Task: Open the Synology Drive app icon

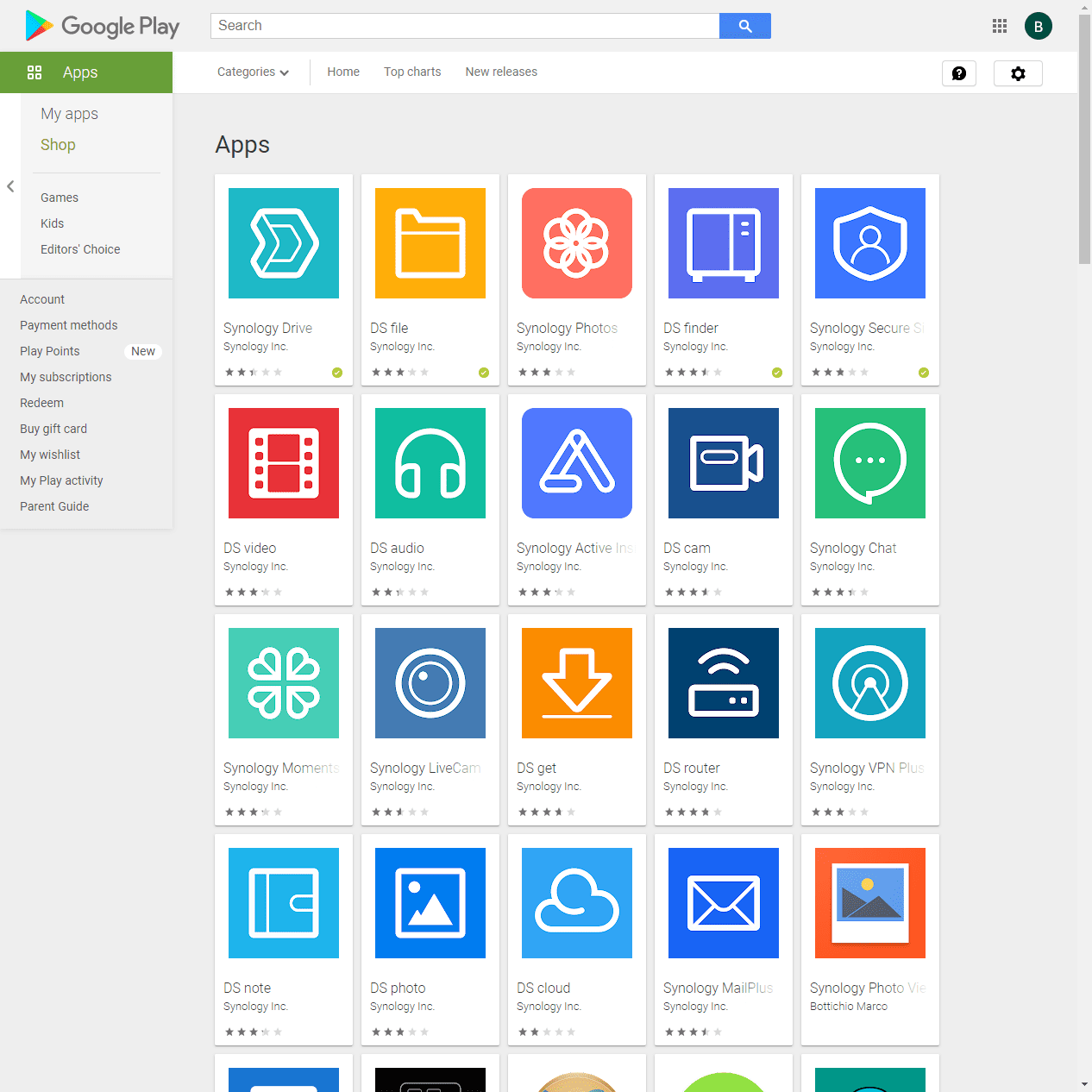Action: coord(284,243)
